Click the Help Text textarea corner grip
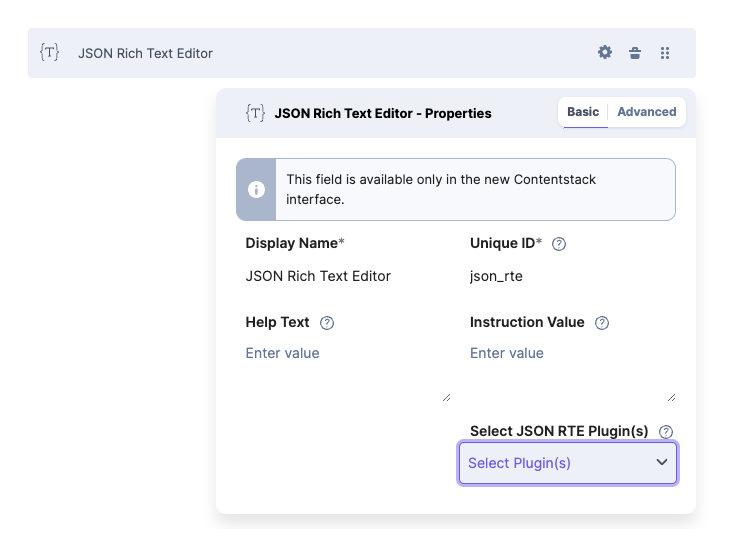 click(446, 398)
